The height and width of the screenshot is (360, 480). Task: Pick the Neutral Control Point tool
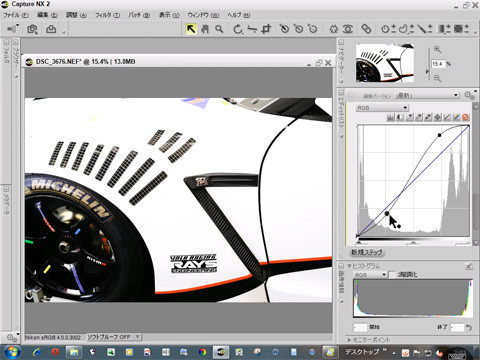[298, 29]
